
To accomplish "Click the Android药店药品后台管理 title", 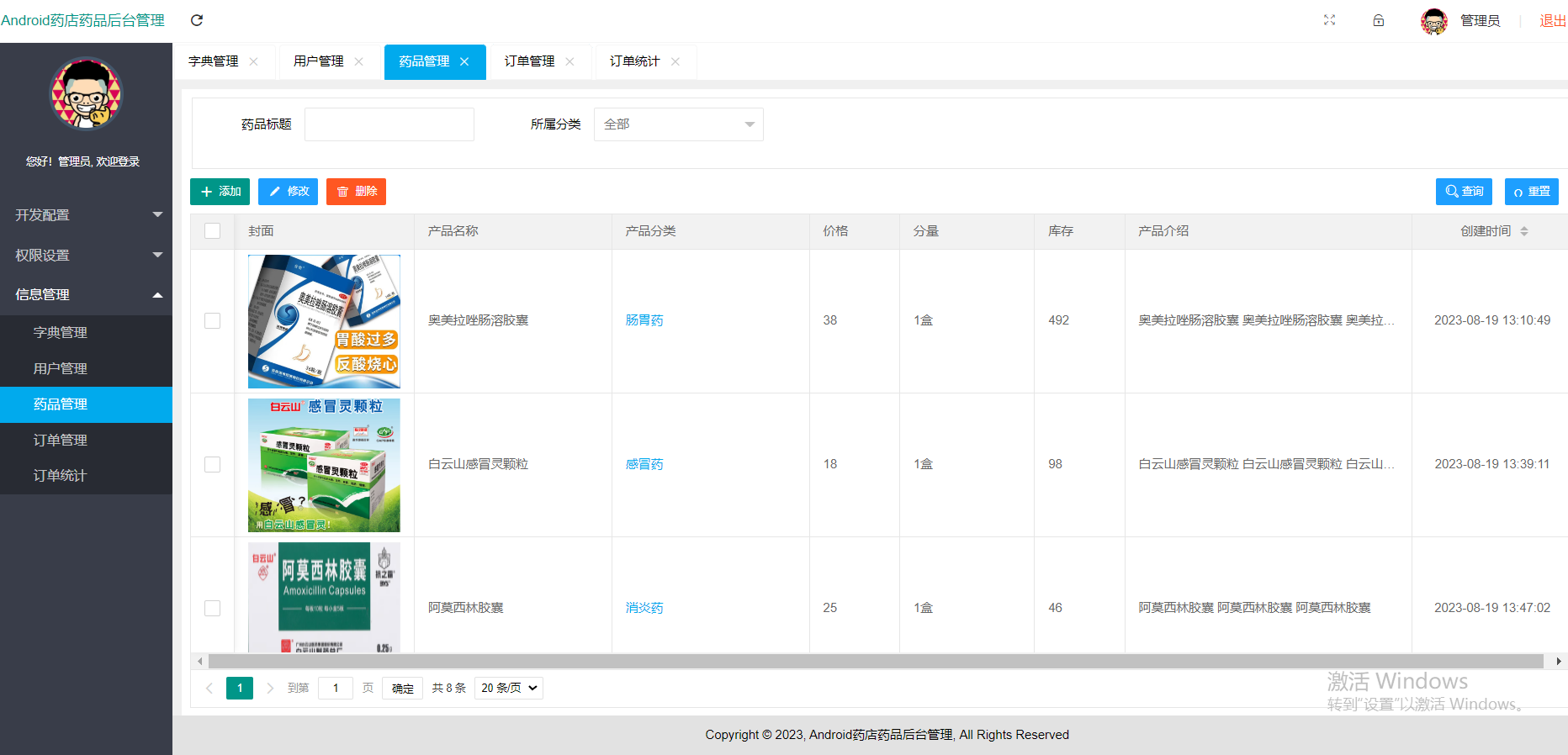I will 82,20.
